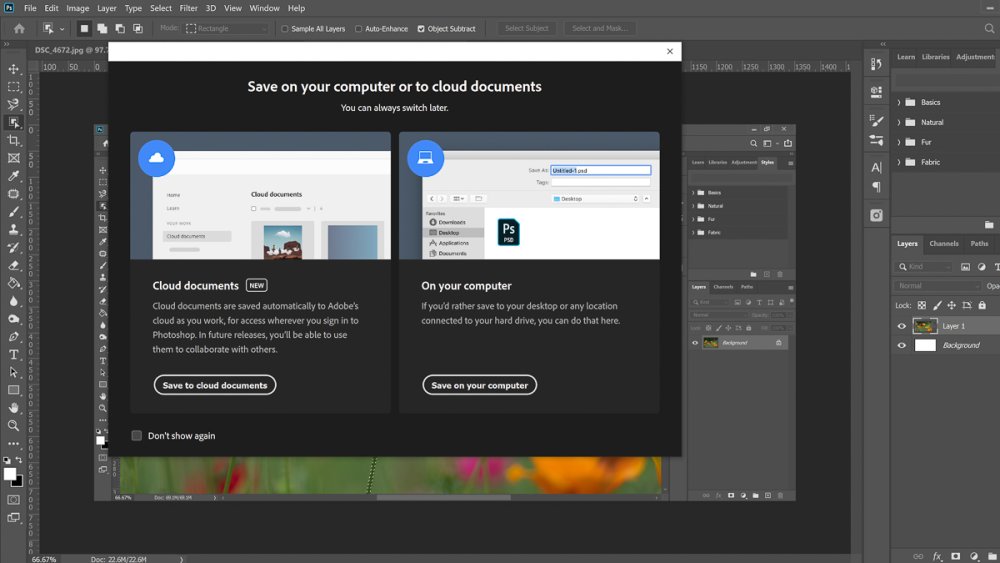The width and height of the screenshot is (1000, 563).
Task: Click the Select Subject button
Action: coord(527,28)
